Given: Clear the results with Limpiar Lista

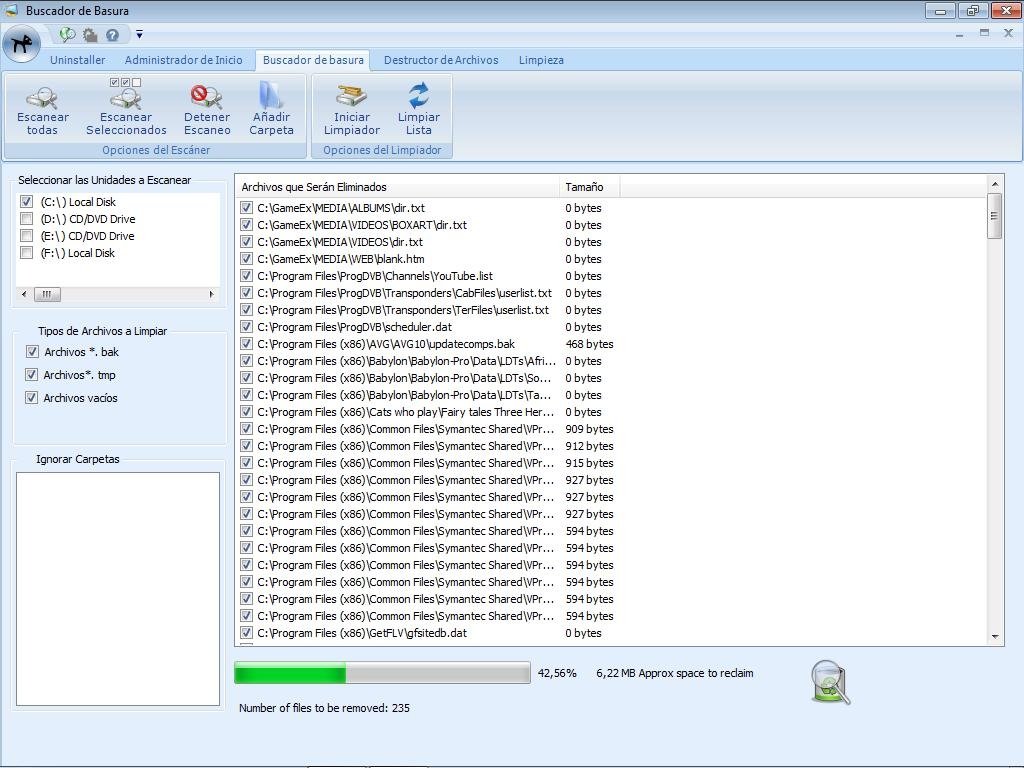Looking at the screenshot, I should (x=419, y=108).
